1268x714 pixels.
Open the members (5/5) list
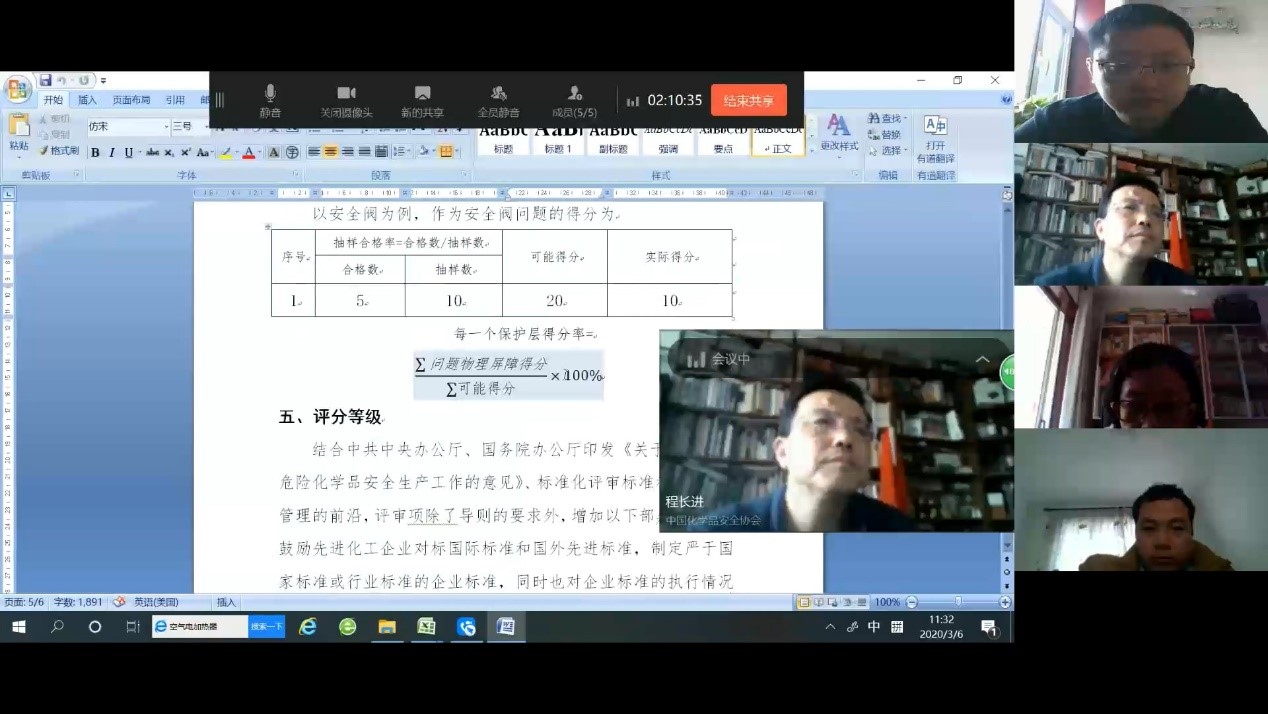(x=574, y=100)
